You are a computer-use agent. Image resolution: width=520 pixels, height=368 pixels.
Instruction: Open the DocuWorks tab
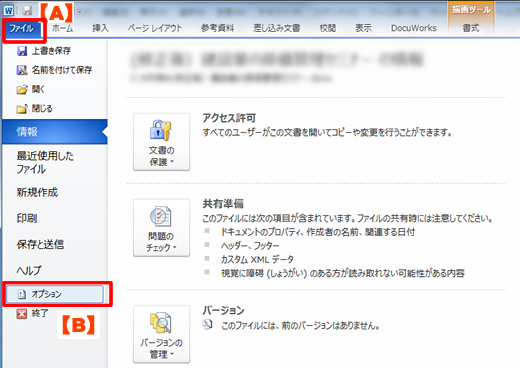point(414,28)
